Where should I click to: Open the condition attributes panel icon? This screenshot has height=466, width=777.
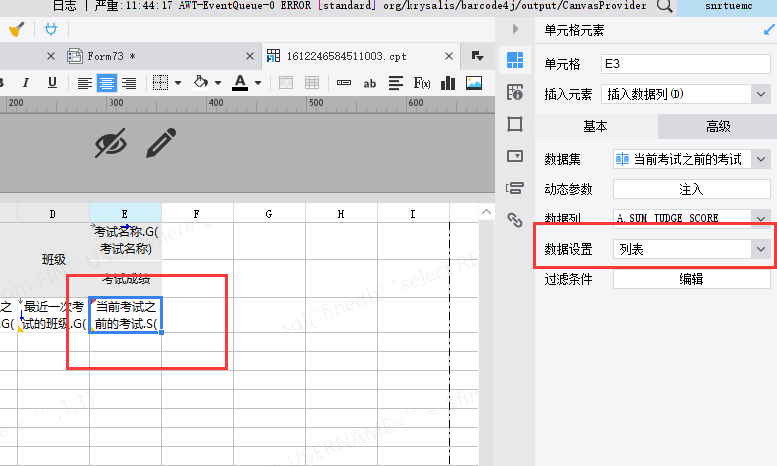[515, 188]
